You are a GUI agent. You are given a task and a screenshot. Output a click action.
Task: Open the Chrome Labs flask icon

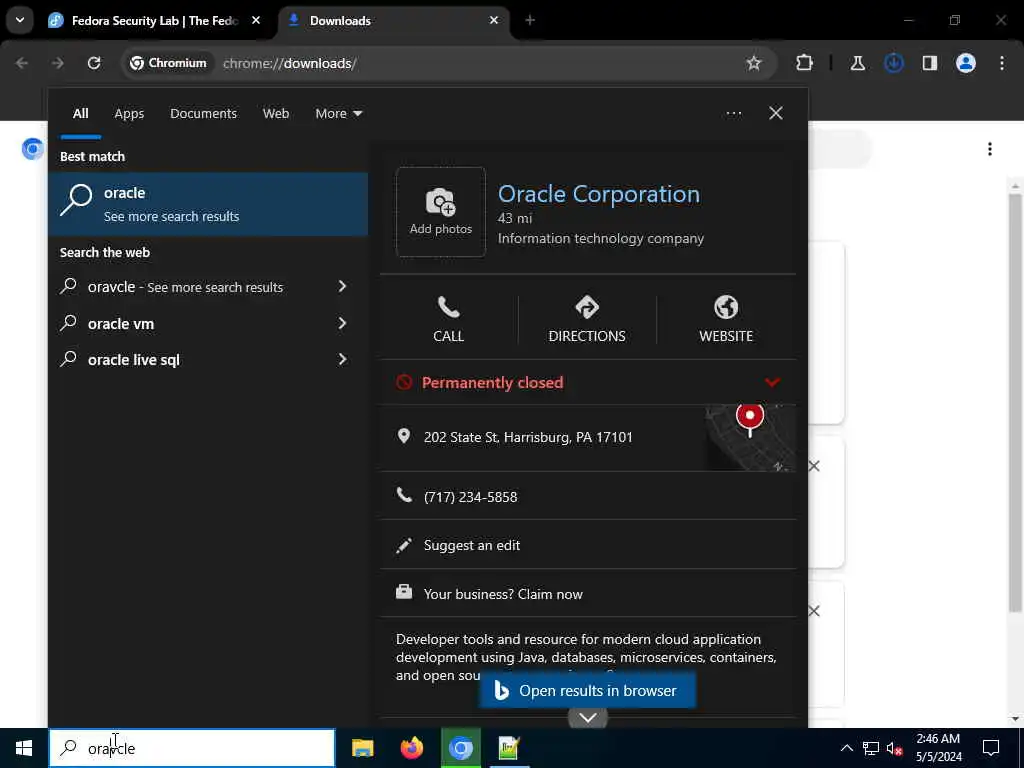[857, 63]
